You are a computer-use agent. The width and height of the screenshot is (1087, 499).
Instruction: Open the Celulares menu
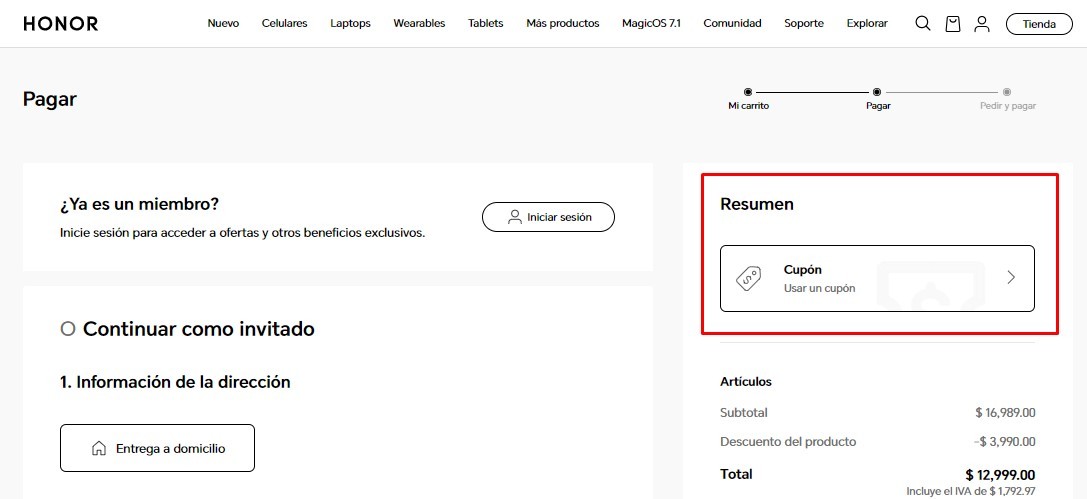coord(284,24)
